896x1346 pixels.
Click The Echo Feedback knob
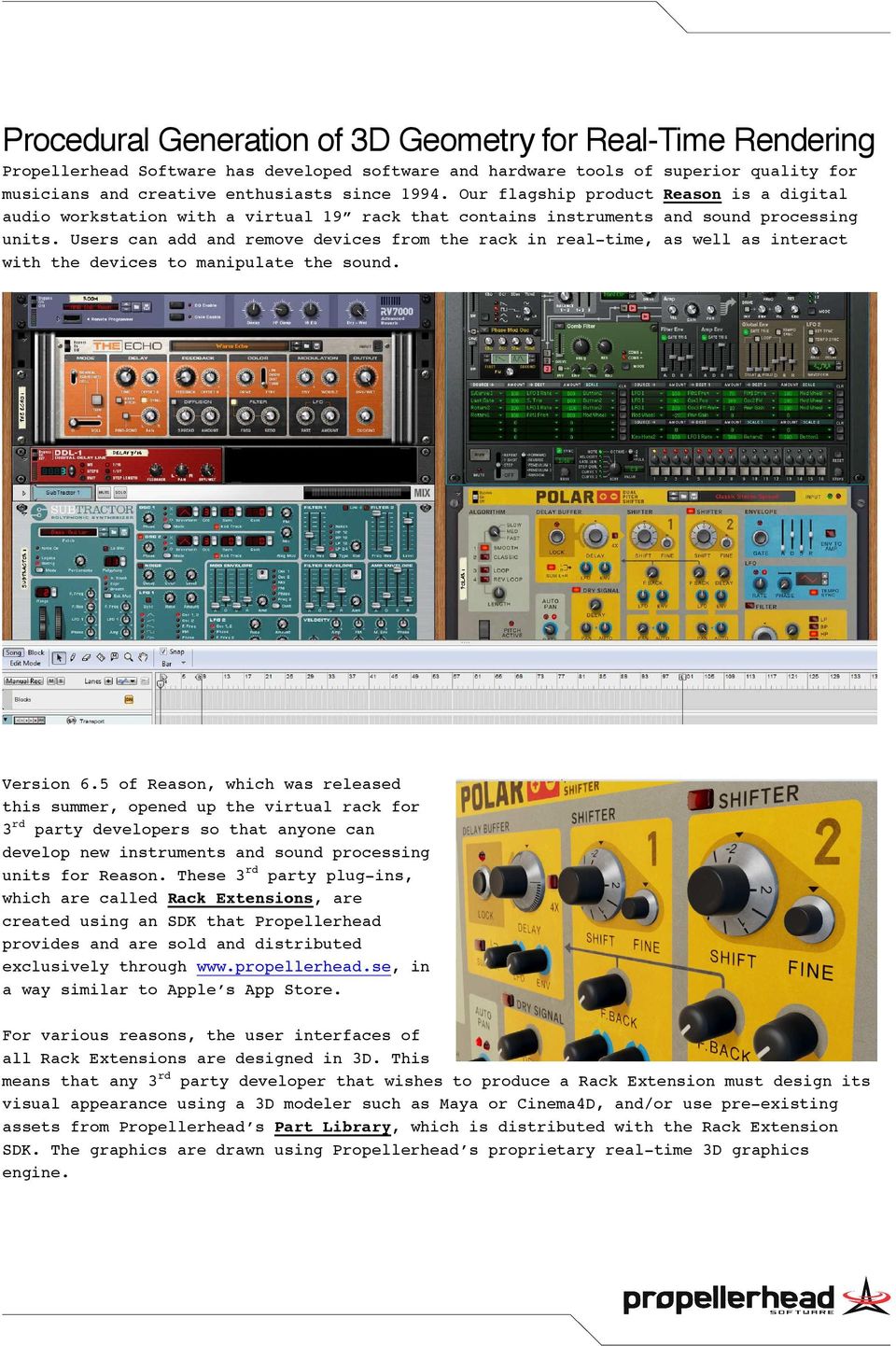186,377
